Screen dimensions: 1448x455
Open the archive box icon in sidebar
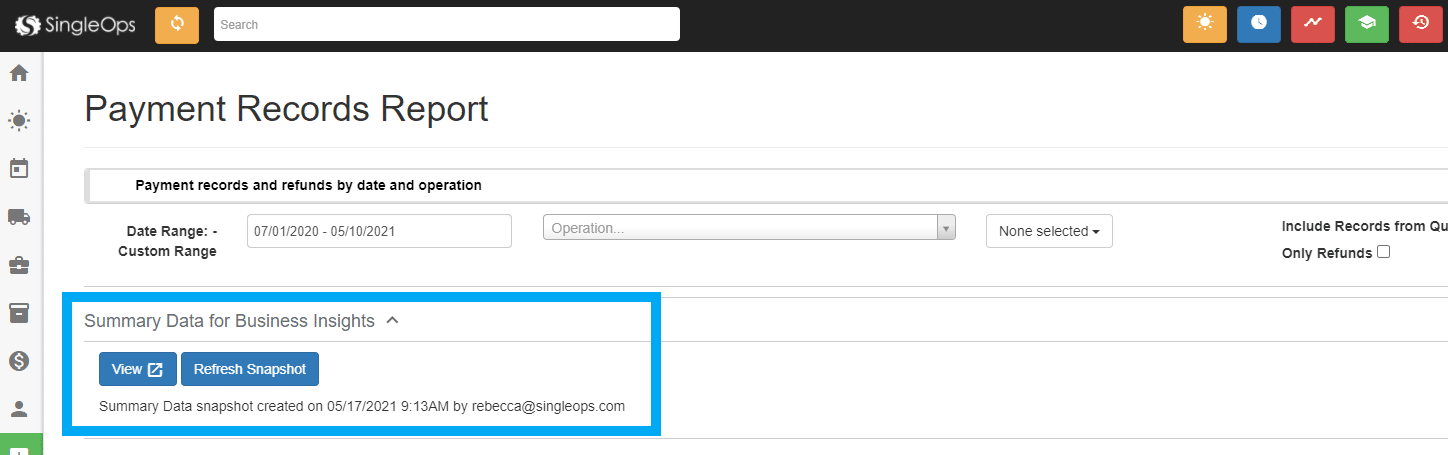(19, 313)
